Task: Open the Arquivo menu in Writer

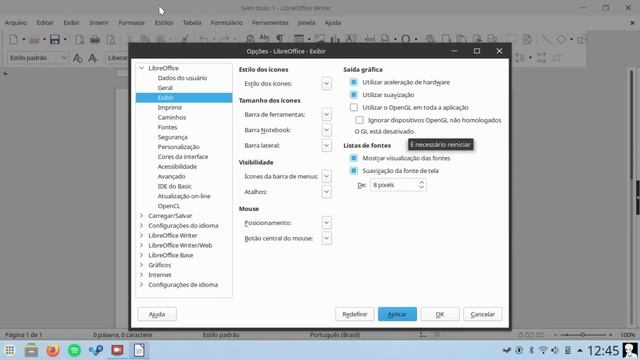Action: [x=16, y=23]
